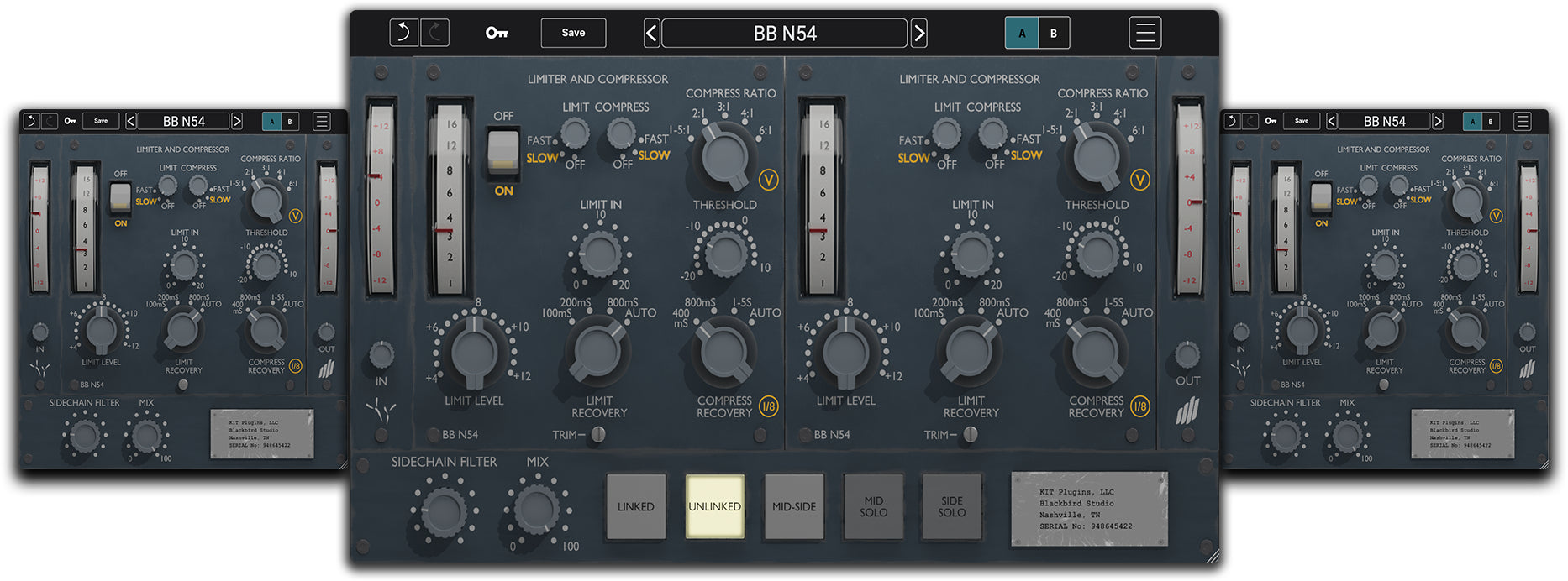Click the right channel yellow V icon
1568x581 pixels.
[1140, 180]
